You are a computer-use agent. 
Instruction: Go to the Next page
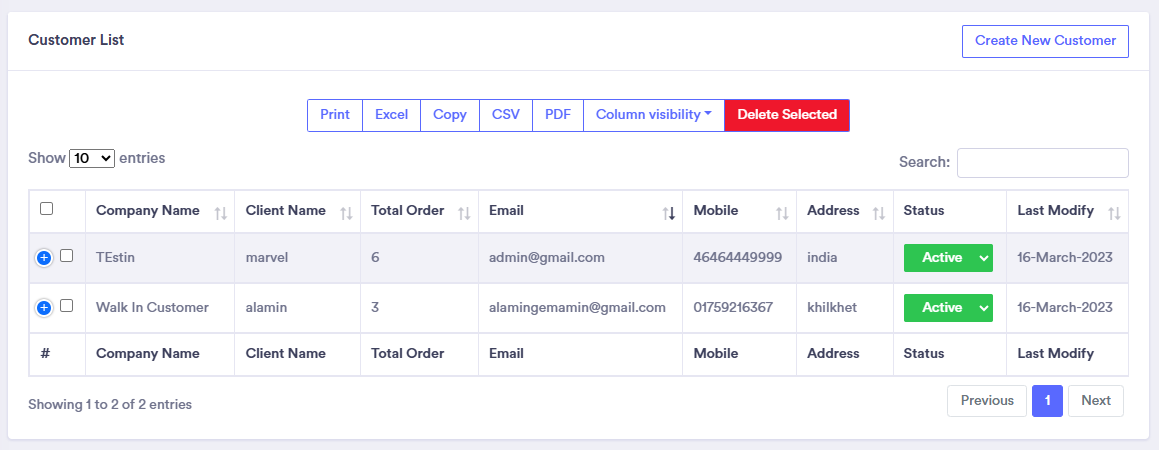1095,401
